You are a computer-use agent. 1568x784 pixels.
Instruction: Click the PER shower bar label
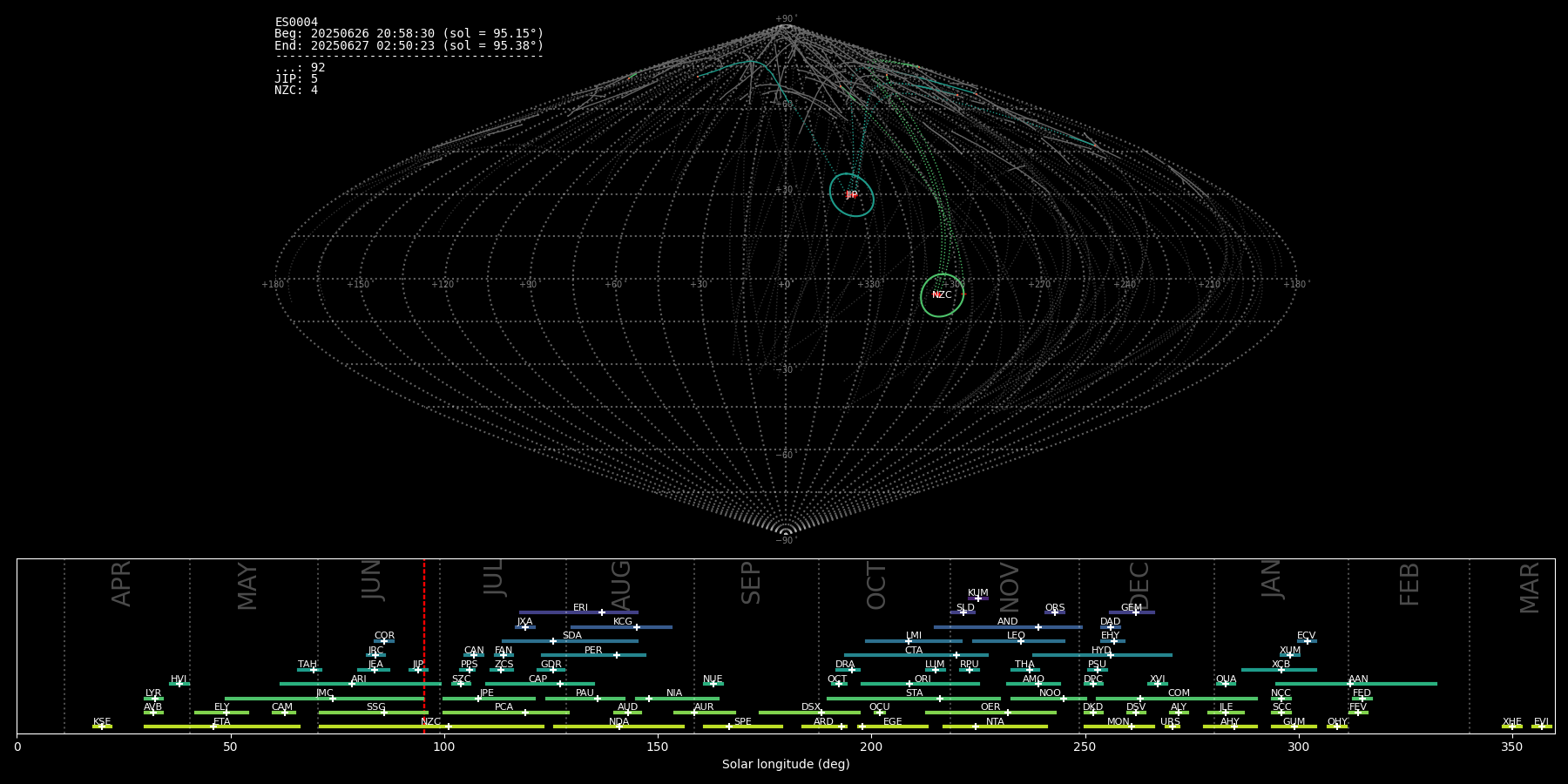(593, 651)
